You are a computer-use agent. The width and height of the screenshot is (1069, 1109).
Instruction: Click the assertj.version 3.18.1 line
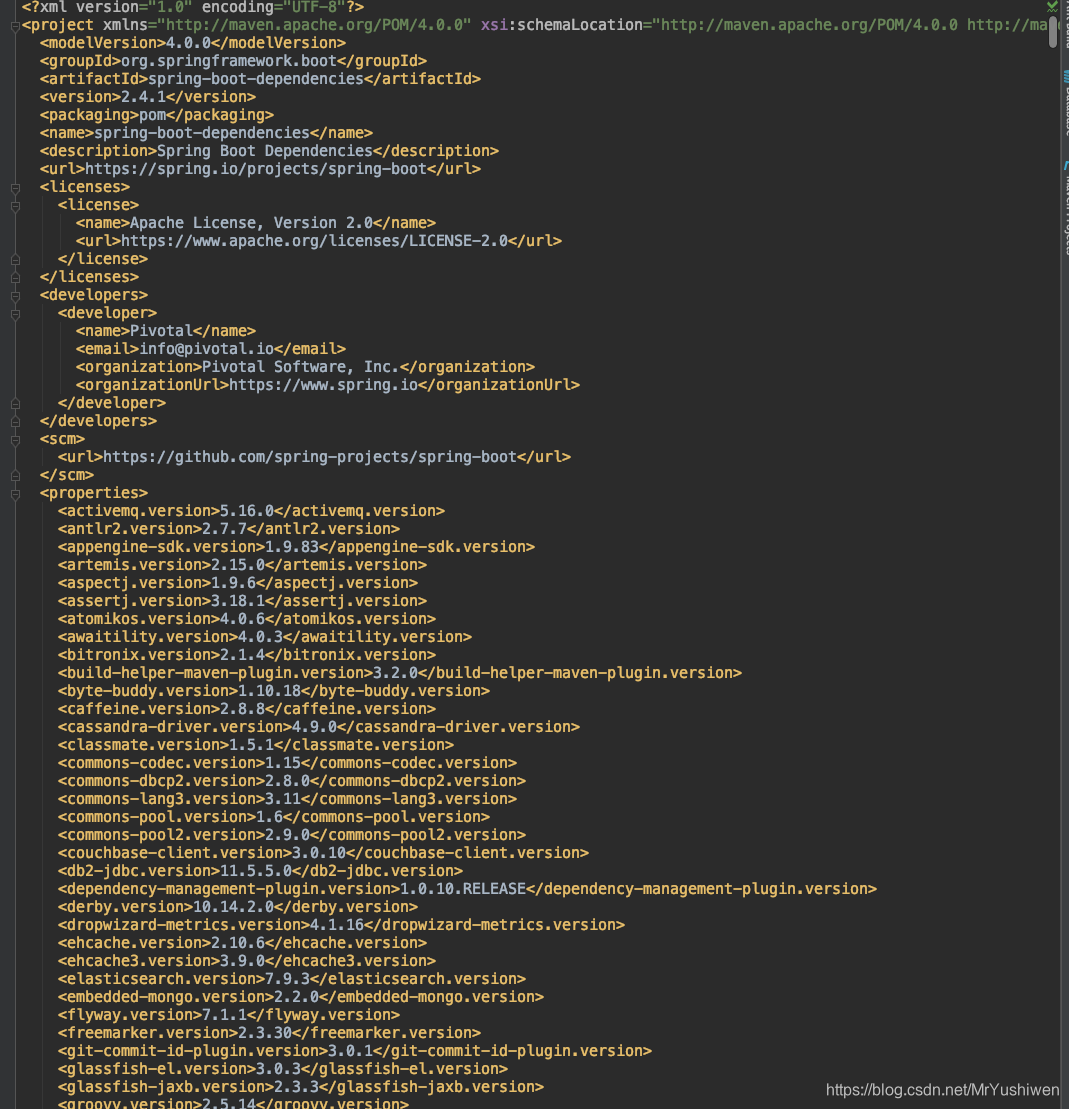[x=243, y=601]
